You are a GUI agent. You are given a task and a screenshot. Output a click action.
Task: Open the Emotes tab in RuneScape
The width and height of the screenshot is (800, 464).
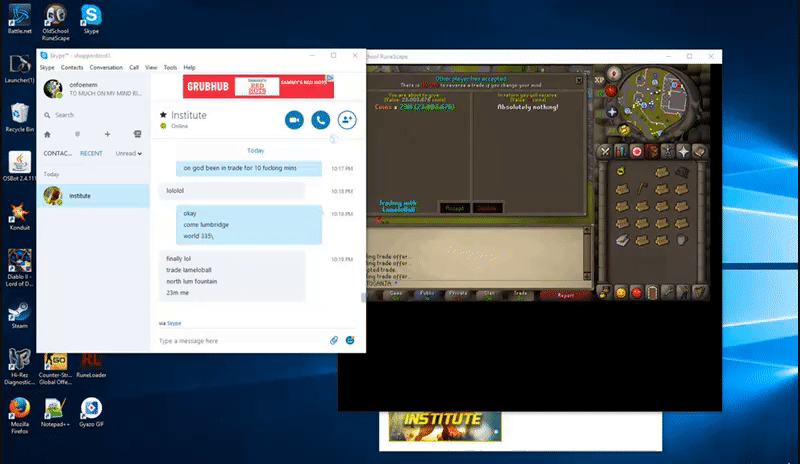[x=683, y=293]
